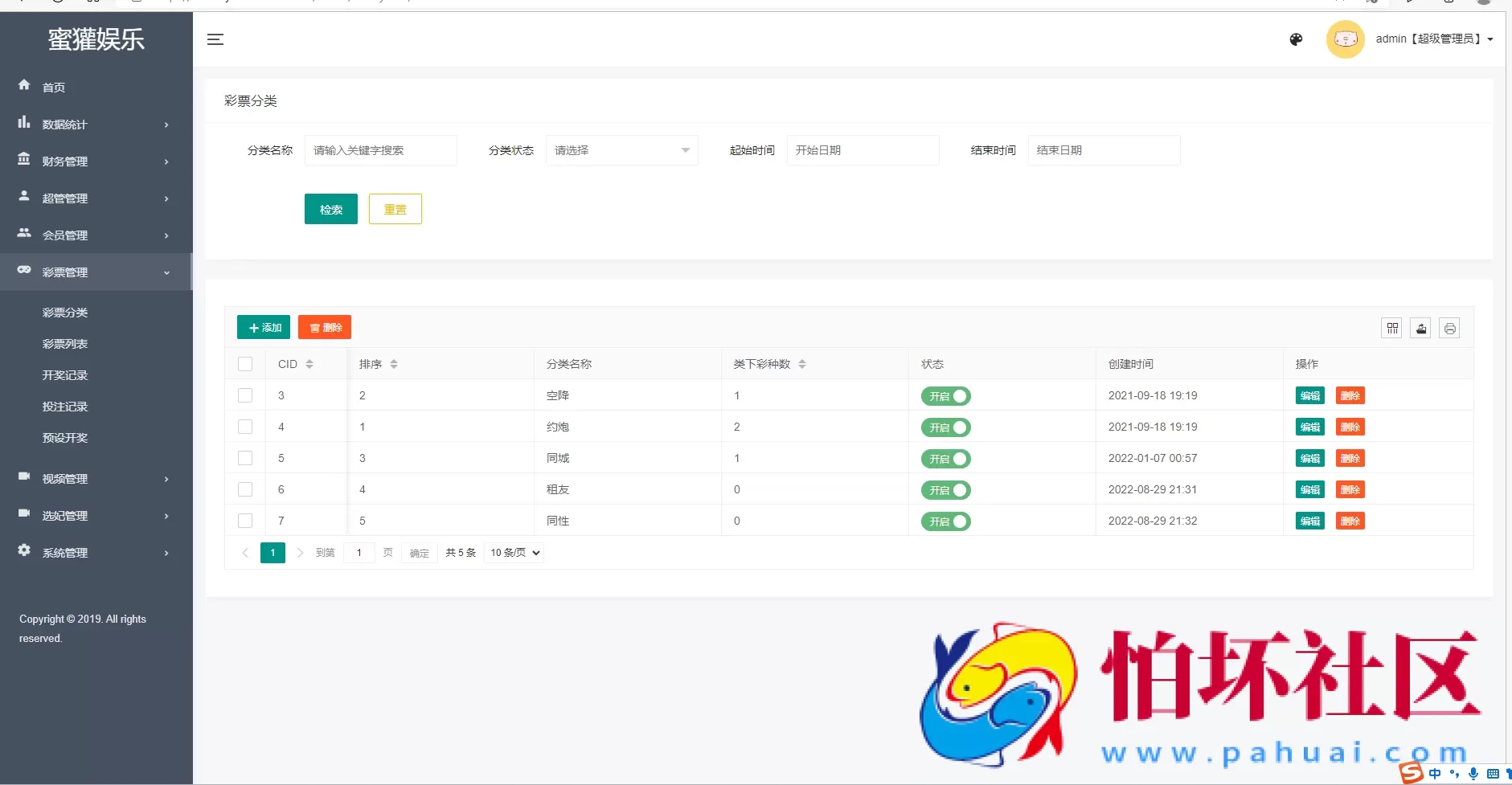Check the row checkbox for CID 4
This screenshot has height=785, width=1512.
click(245, 426)
